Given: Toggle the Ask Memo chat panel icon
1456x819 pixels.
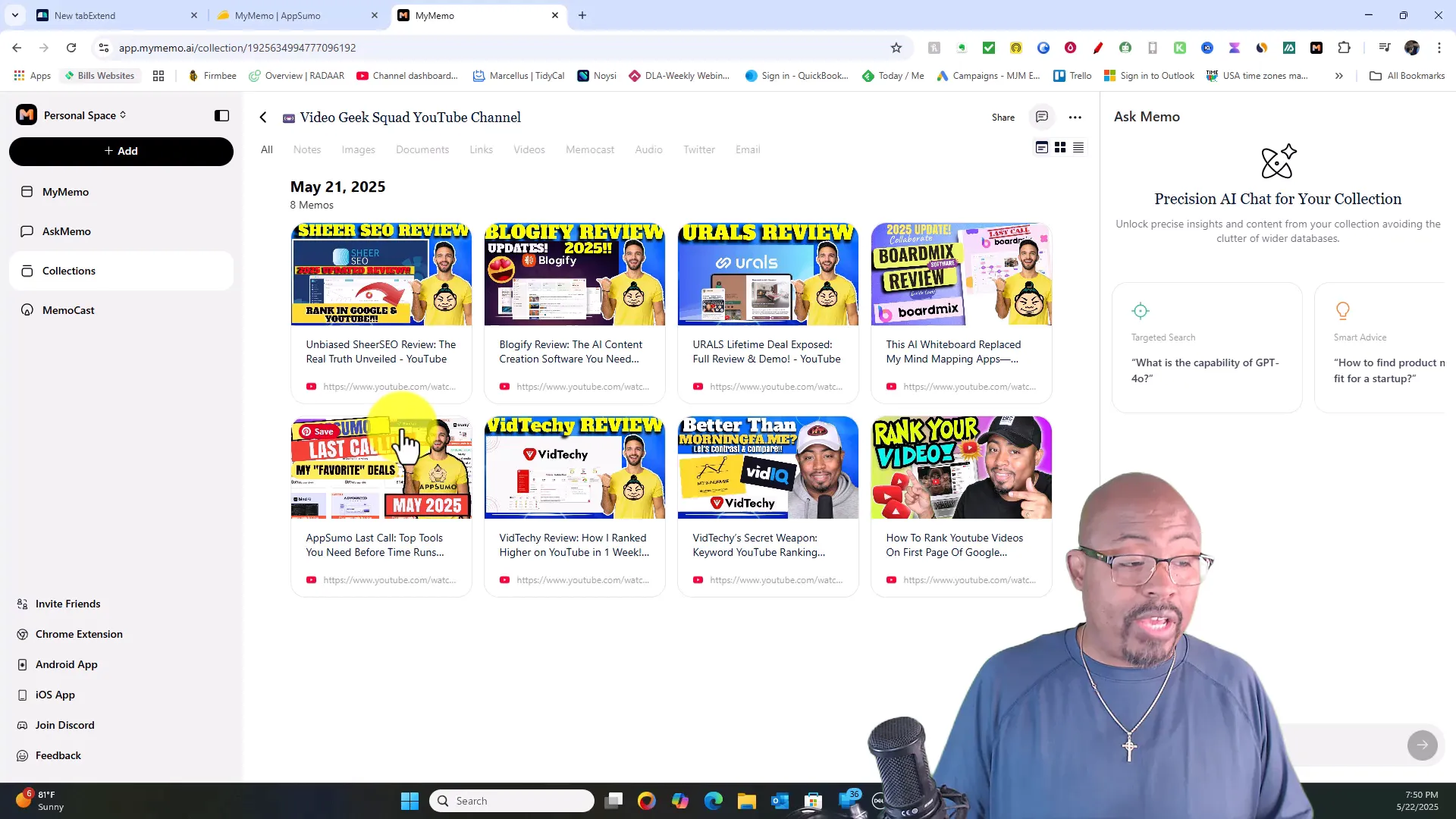Looking at the screenshot, I should tap(1042, 117).
